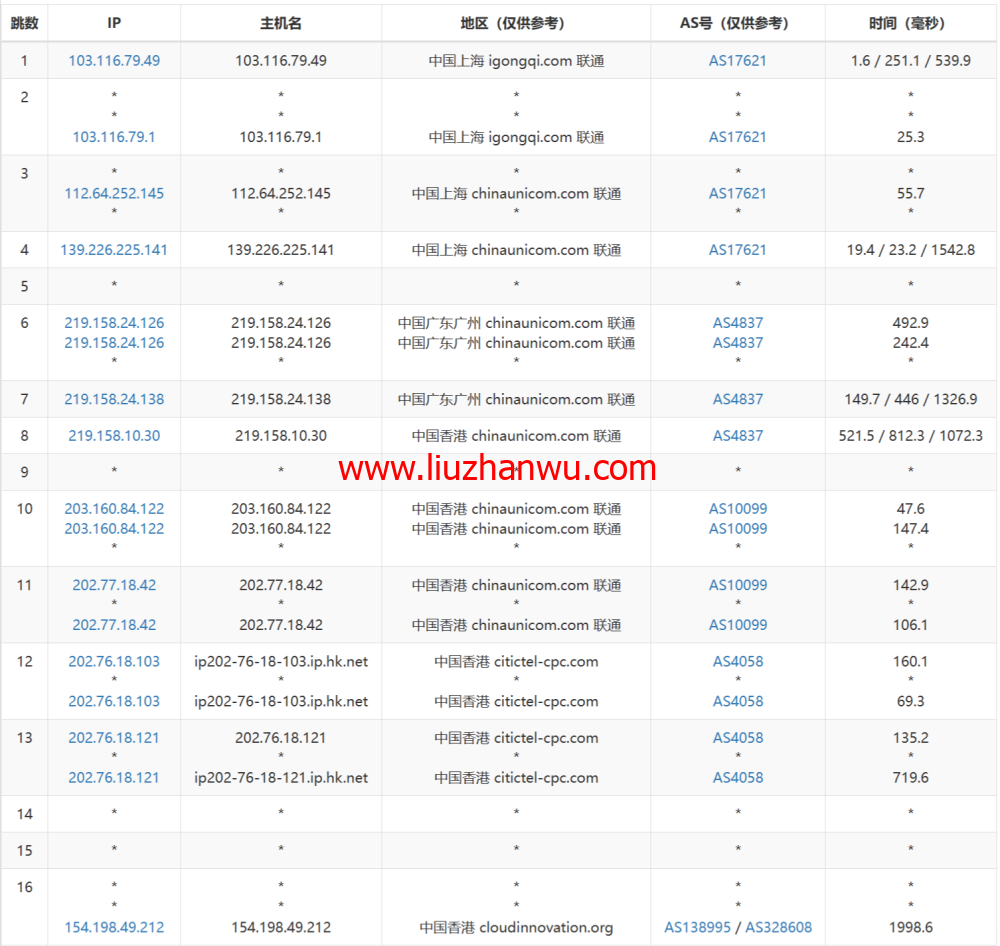The height and width of the screenshot is (946, 1000).
Task: Open 219.158.24.126 link on the 242.4 line
Action: tap(114, 343)
